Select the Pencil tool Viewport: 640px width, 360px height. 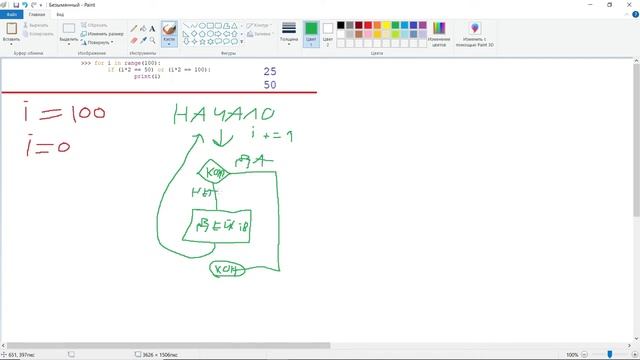click(x=134, y=29)
